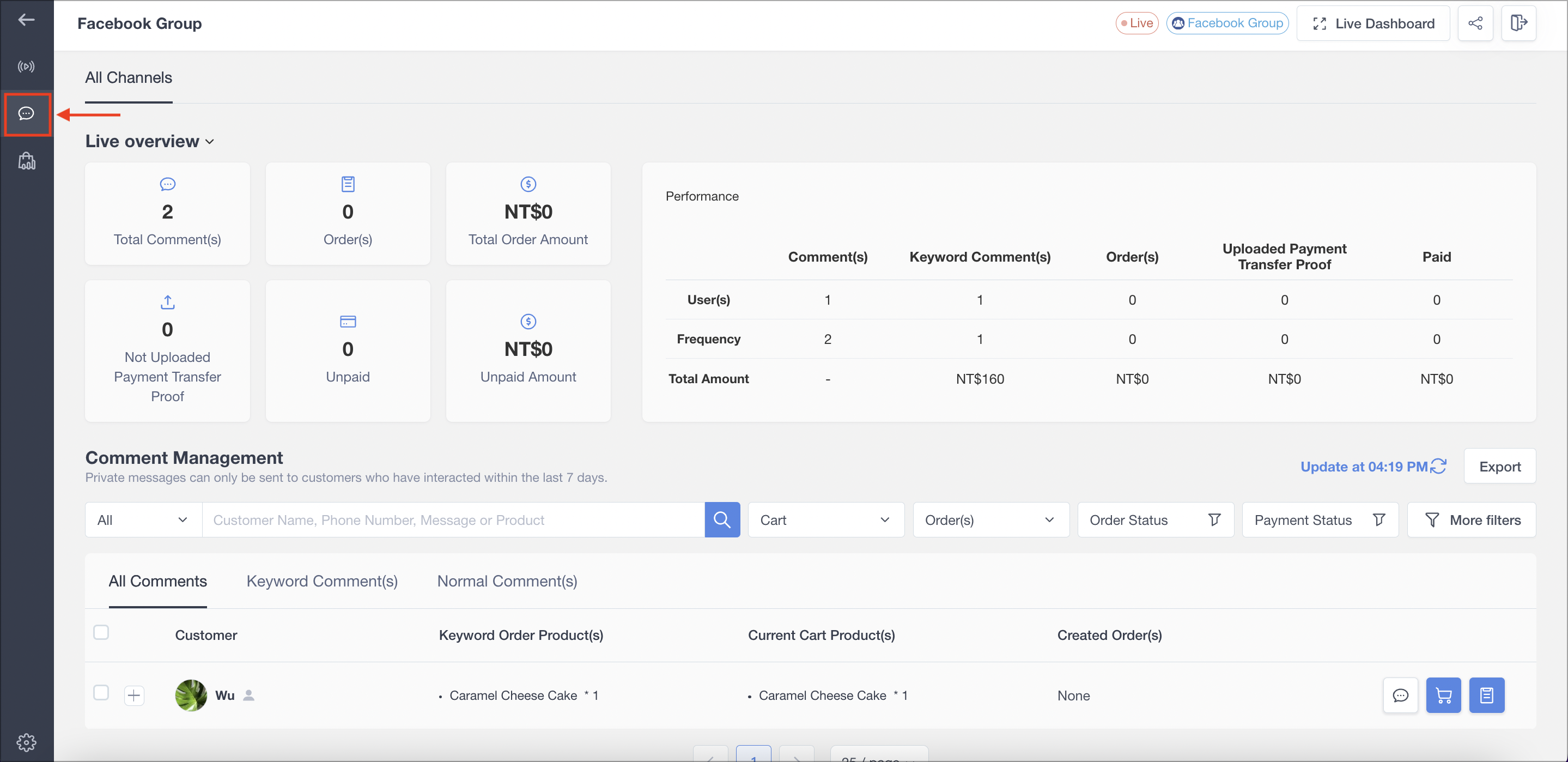
Task: Click the Performance panel title
Action: (x=702, y=196)
